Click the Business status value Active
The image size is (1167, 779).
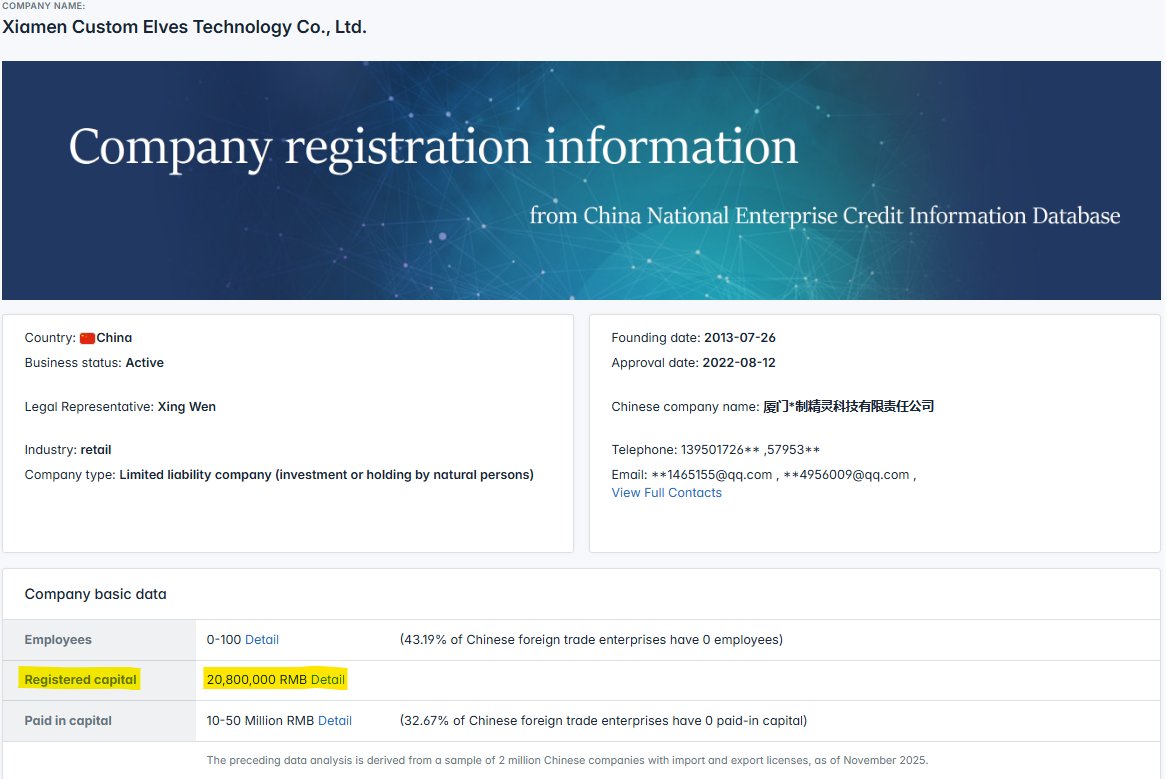click(x=144, y=363)
